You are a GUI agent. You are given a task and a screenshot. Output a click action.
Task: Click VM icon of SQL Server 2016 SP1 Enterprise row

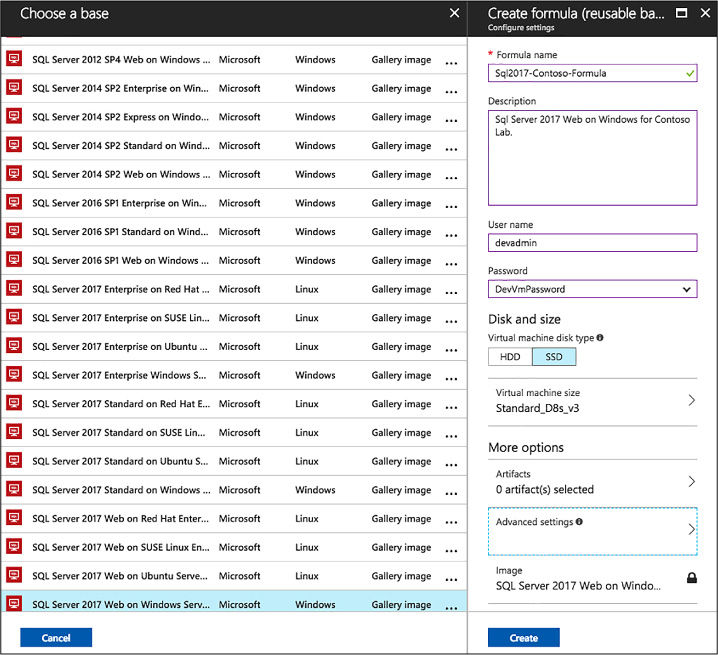14,202
